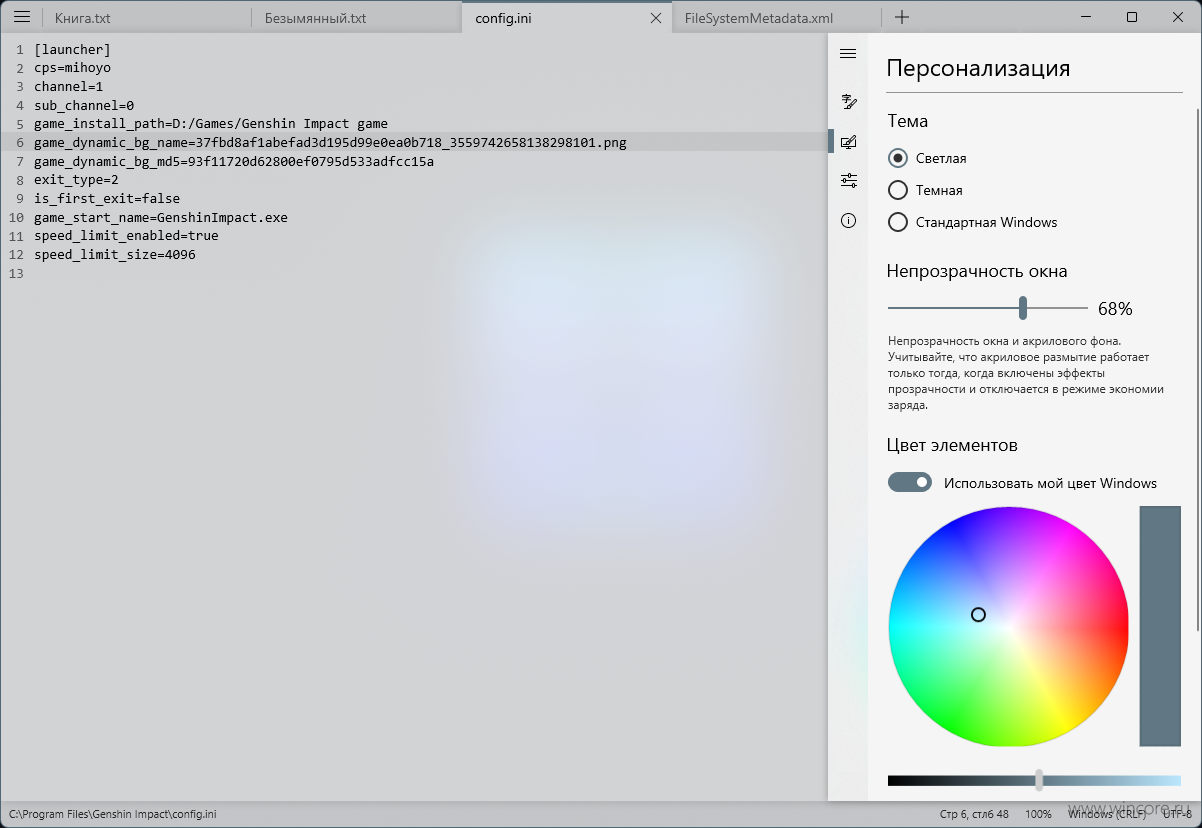Click the game_start_name=GenshinImpact.exe line
Viewport: 1202px width, 828px height.
pos(161,217)
